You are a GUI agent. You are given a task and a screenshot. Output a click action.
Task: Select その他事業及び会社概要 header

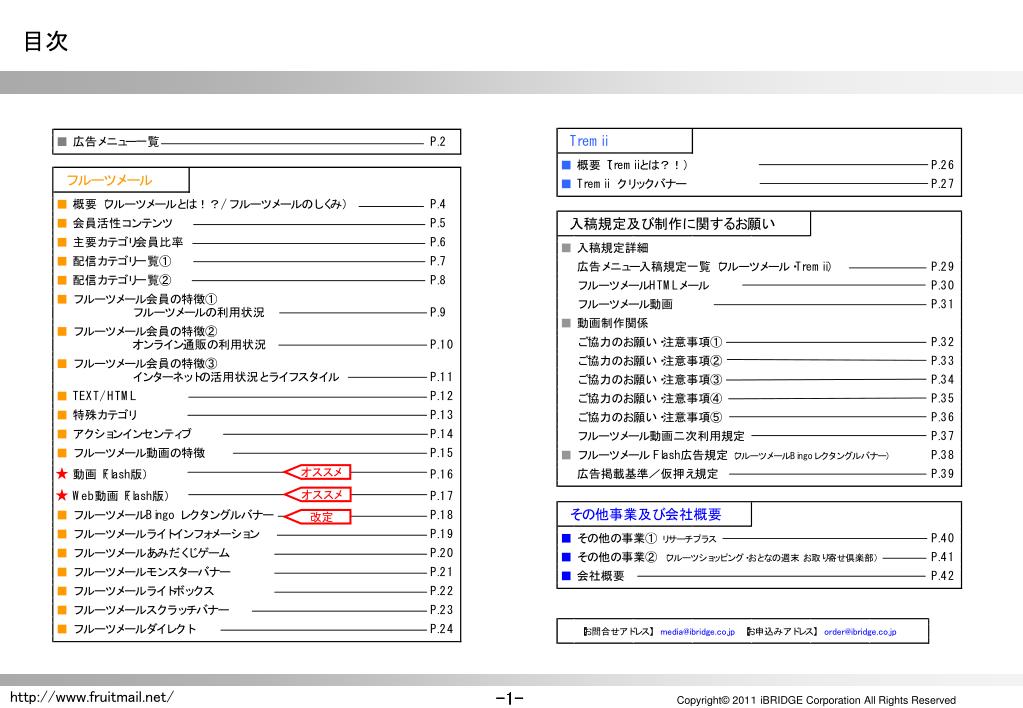point(646,514)
